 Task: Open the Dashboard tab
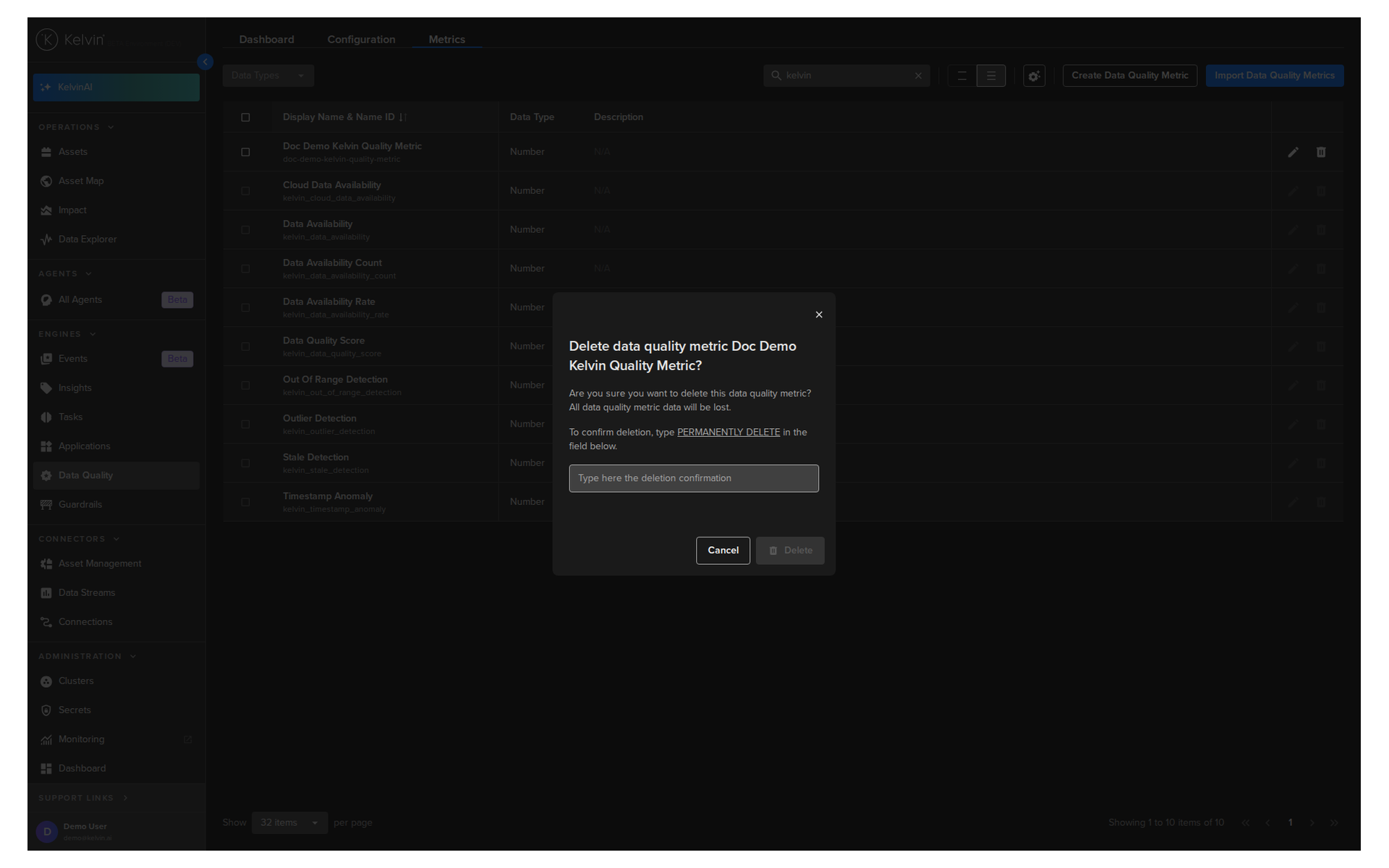click(x=266, y=39)
